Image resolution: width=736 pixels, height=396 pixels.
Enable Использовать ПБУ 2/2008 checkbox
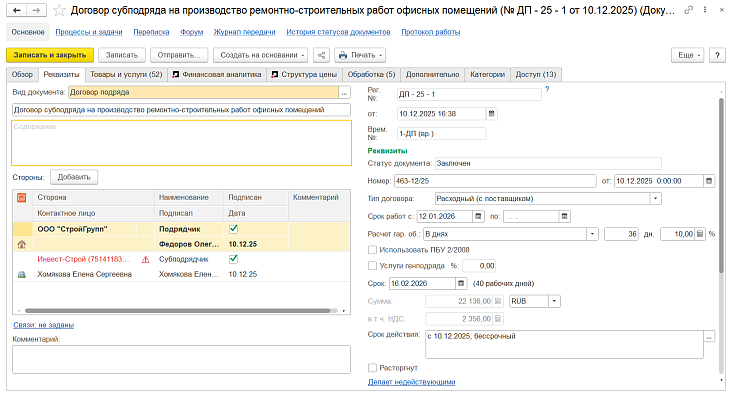click(372, 250)
